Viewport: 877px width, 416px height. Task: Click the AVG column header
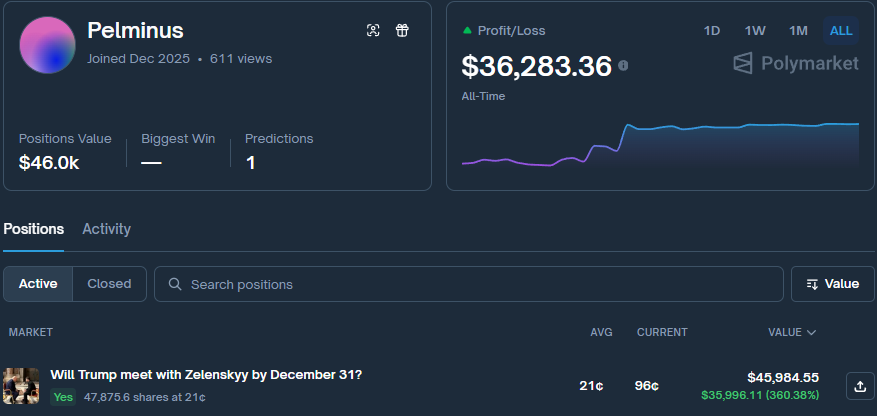pos(601,332)
